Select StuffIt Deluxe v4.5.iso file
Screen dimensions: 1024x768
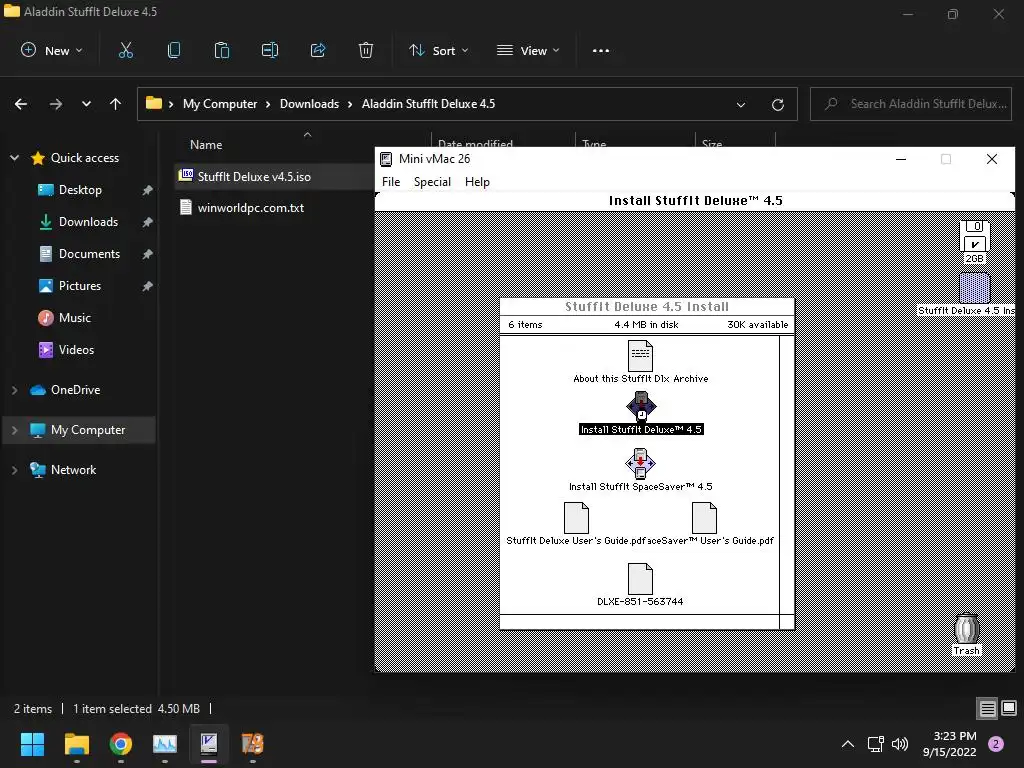click(x=254, y=176)
